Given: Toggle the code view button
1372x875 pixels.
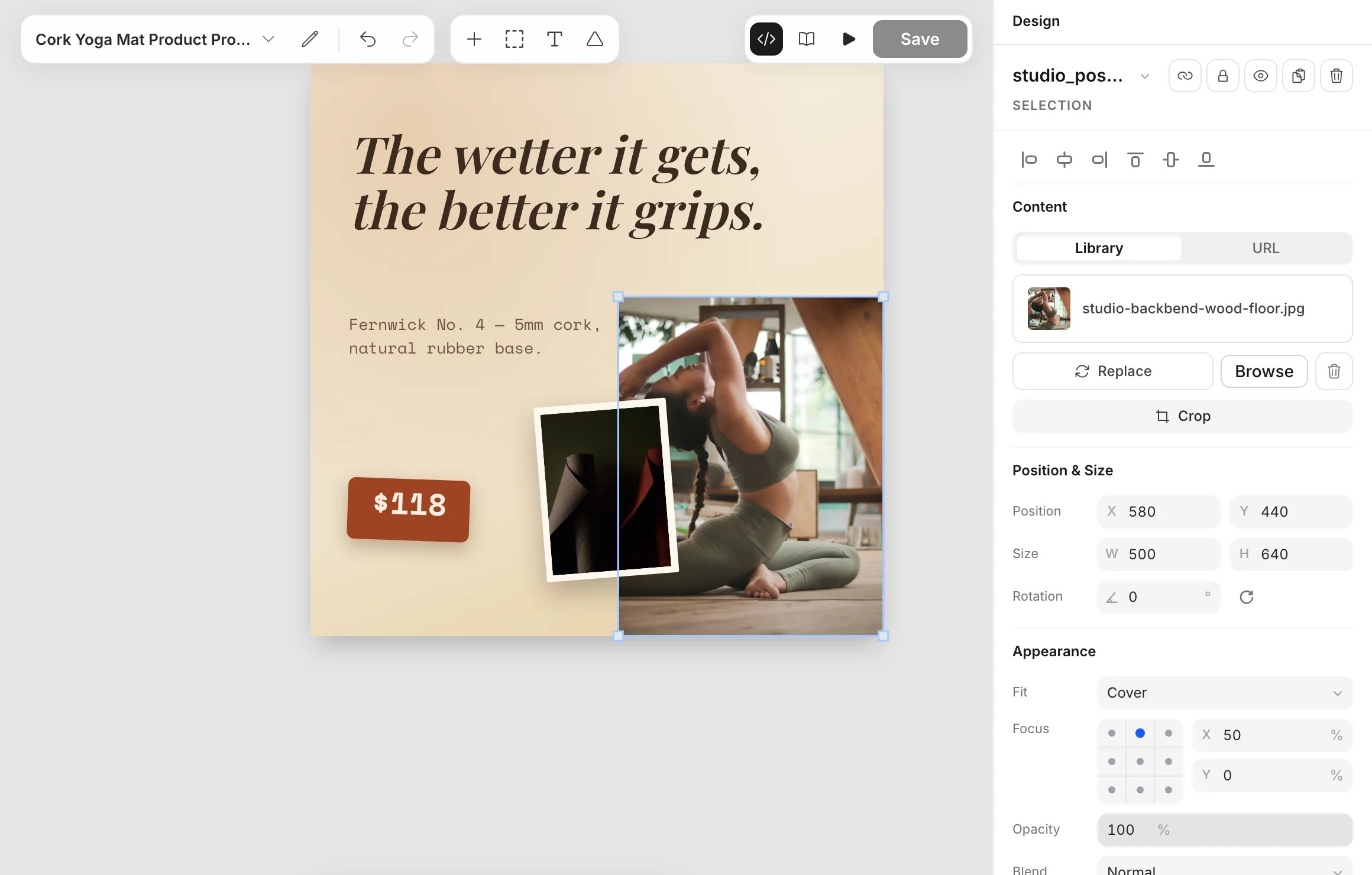Looking at the screenshot, I should (x=766, y=39).
